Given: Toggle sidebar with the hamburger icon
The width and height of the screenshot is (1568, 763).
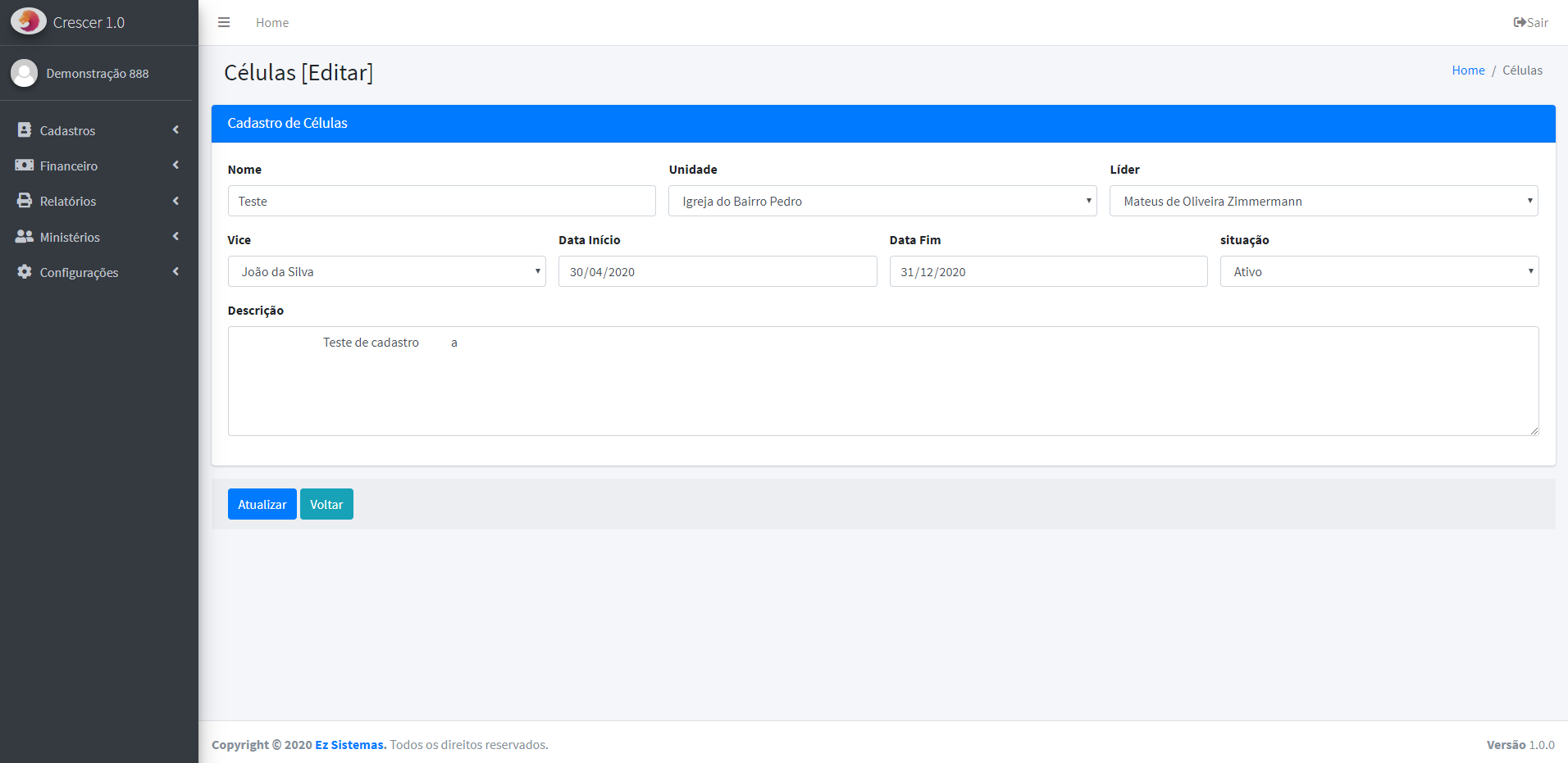Looking at the screenshot, I should coord(224,22).
